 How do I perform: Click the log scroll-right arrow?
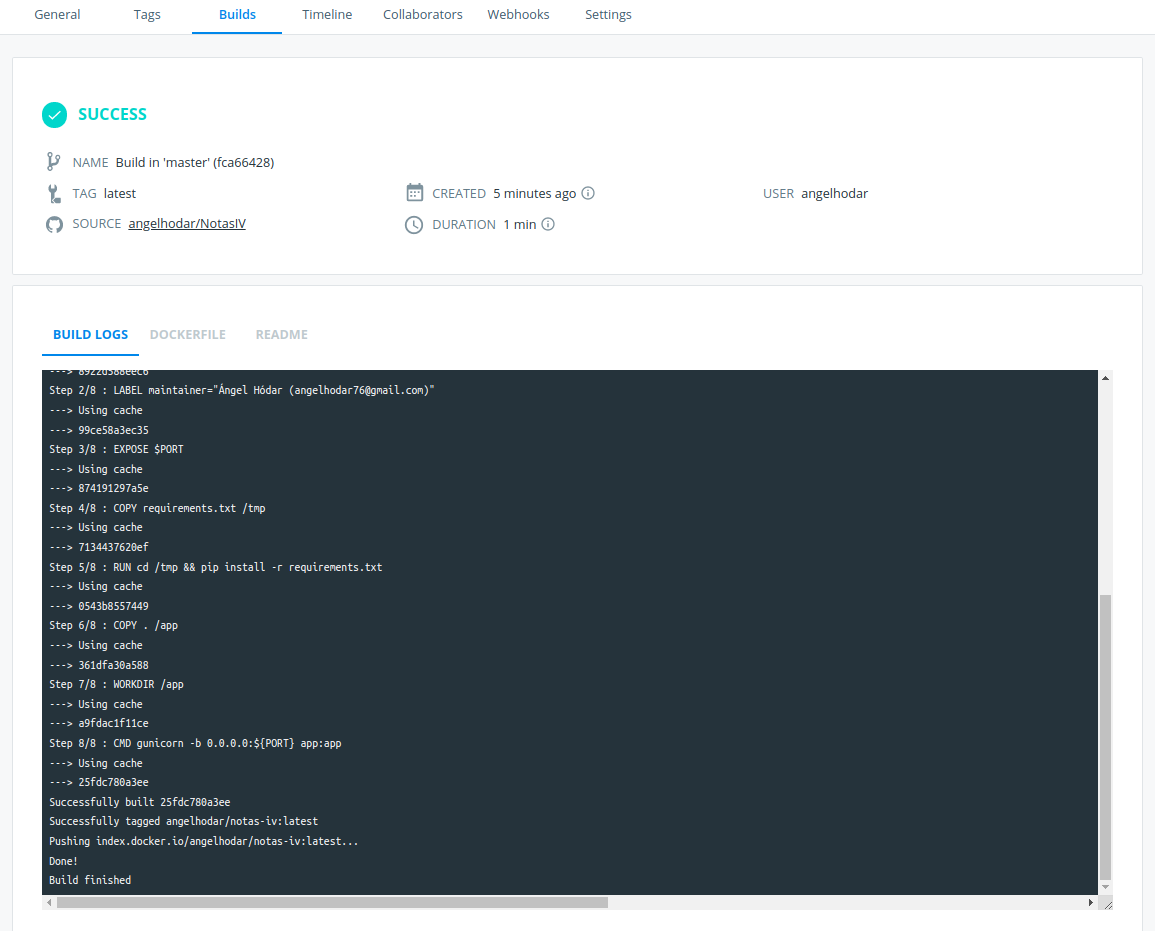[x=1091, y=902]
